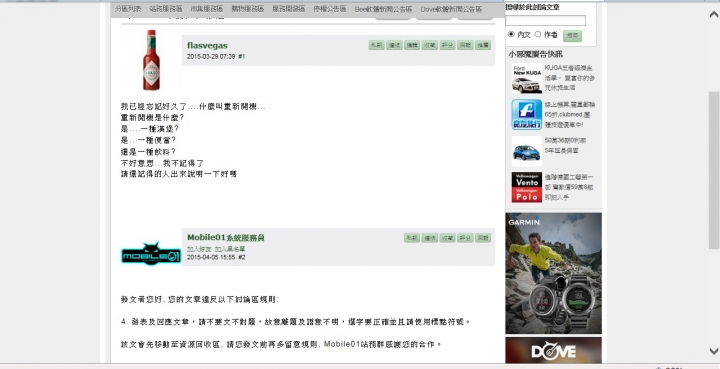
Task: Open the 站務服務區 nav item
Action: (166, 9)
